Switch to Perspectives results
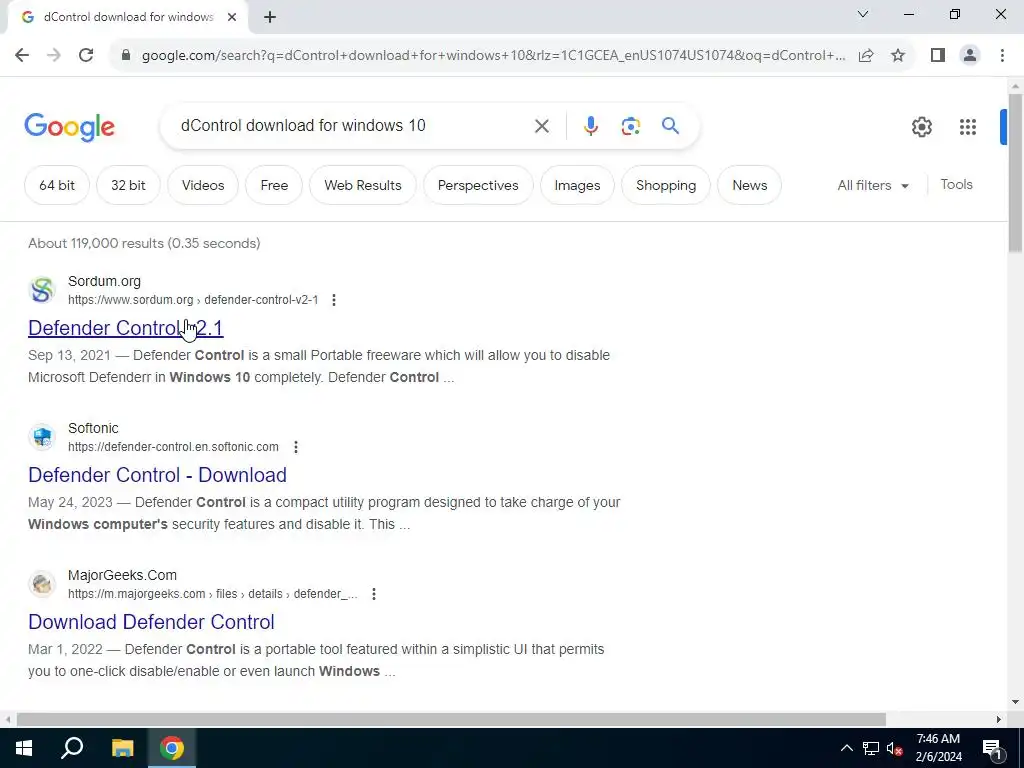 (478, 185)
